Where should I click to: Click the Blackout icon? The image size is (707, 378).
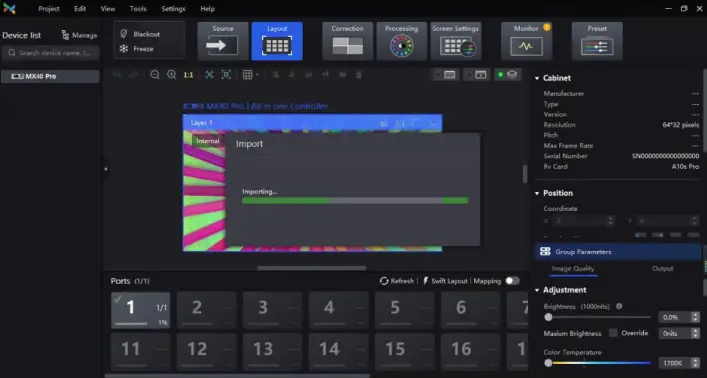(x=124, y=34)
